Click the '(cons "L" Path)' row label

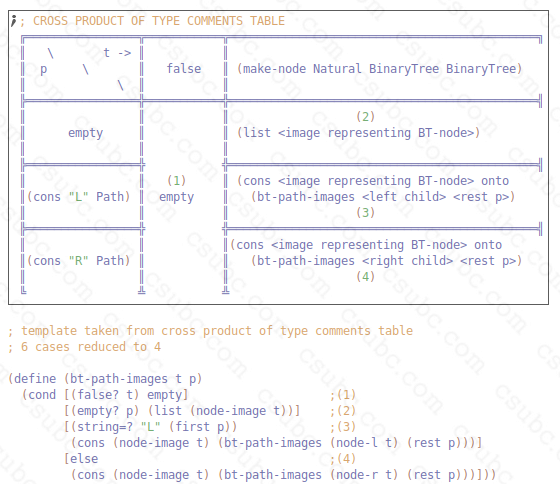point(79,196)
